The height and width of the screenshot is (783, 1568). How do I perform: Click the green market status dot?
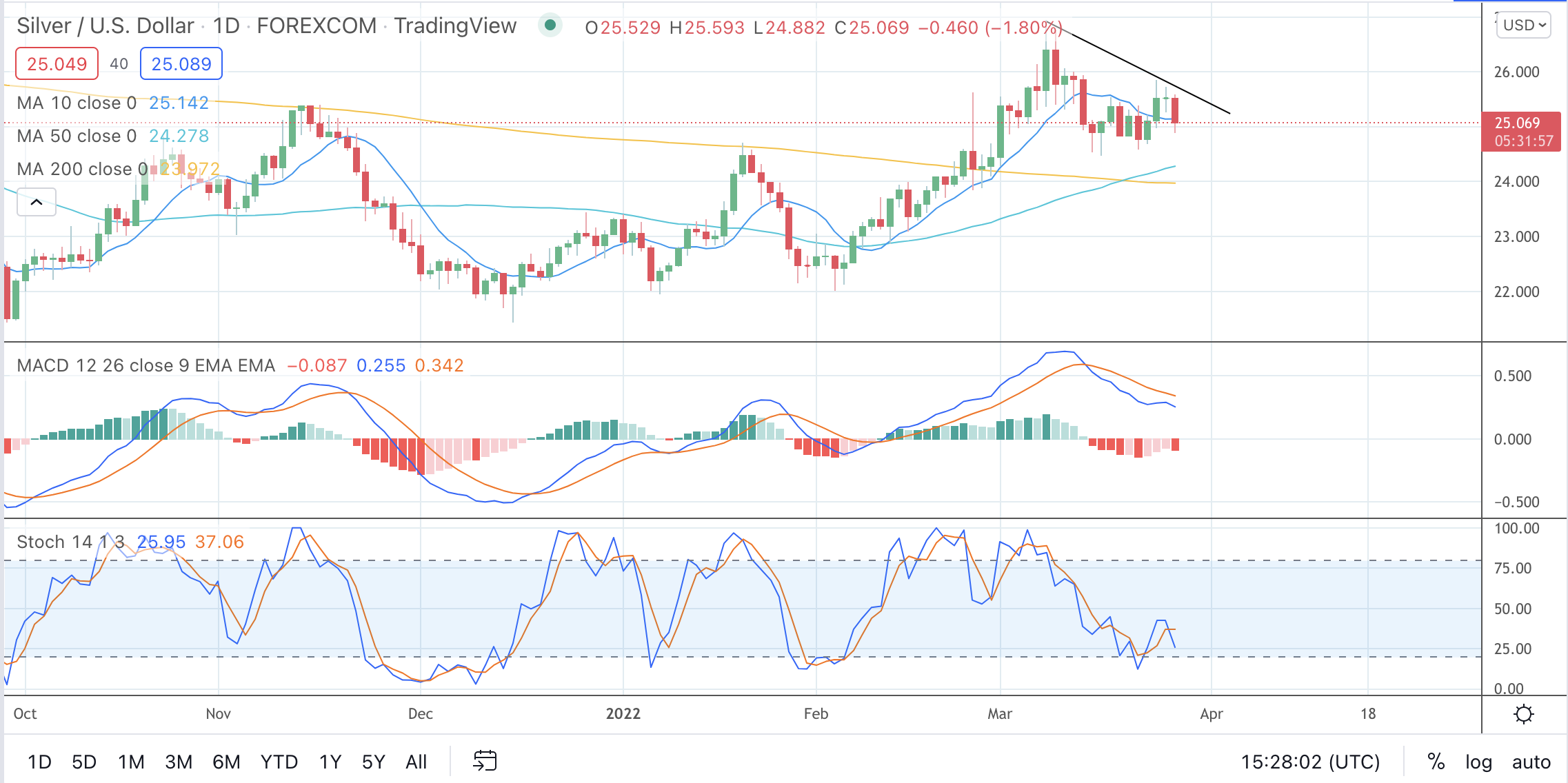pos(550,26)
